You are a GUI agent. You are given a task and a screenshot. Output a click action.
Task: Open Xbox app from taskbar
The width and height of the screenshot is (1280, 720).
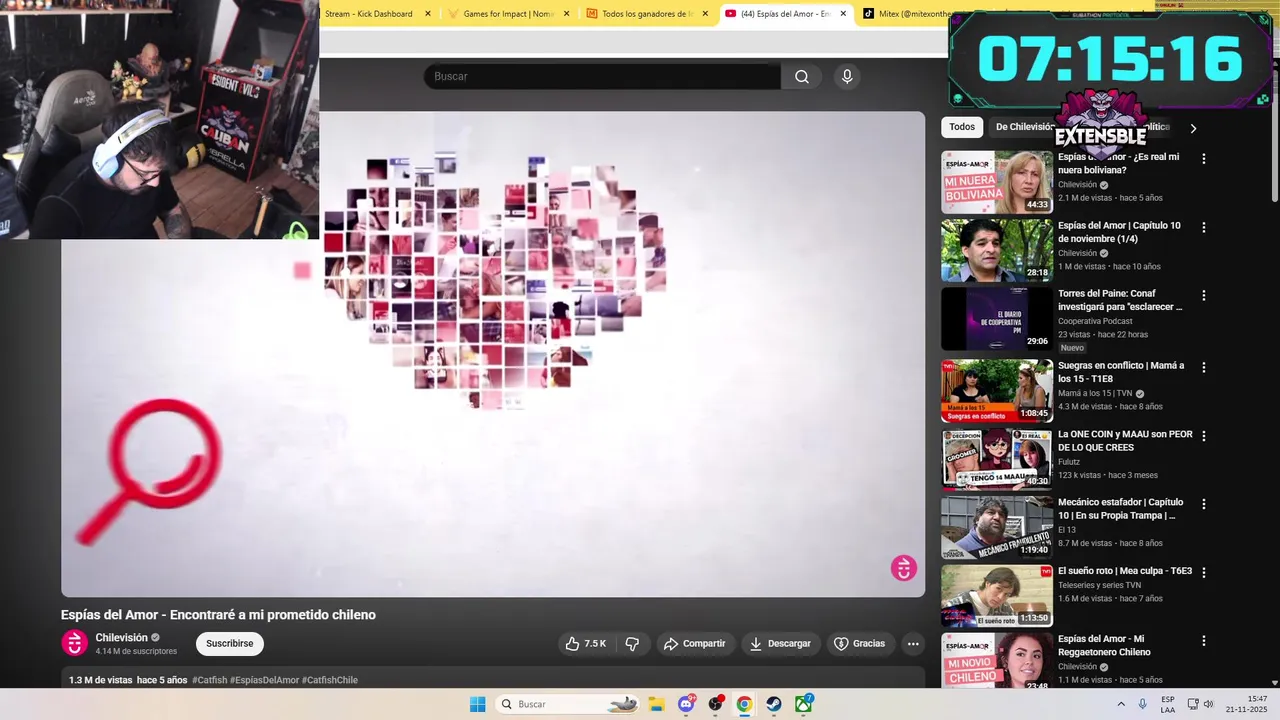pos(803,704)
